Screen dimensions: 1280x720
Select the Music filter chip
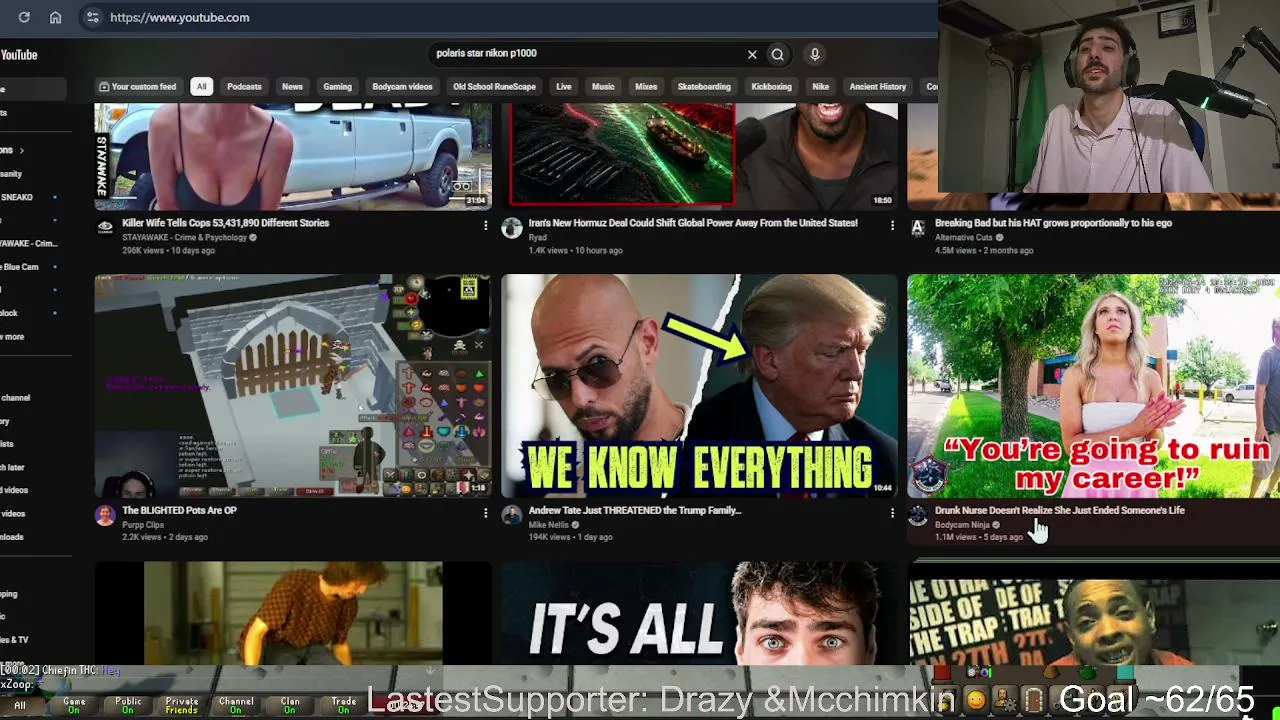pyautogui.click(x=603, y=87)
